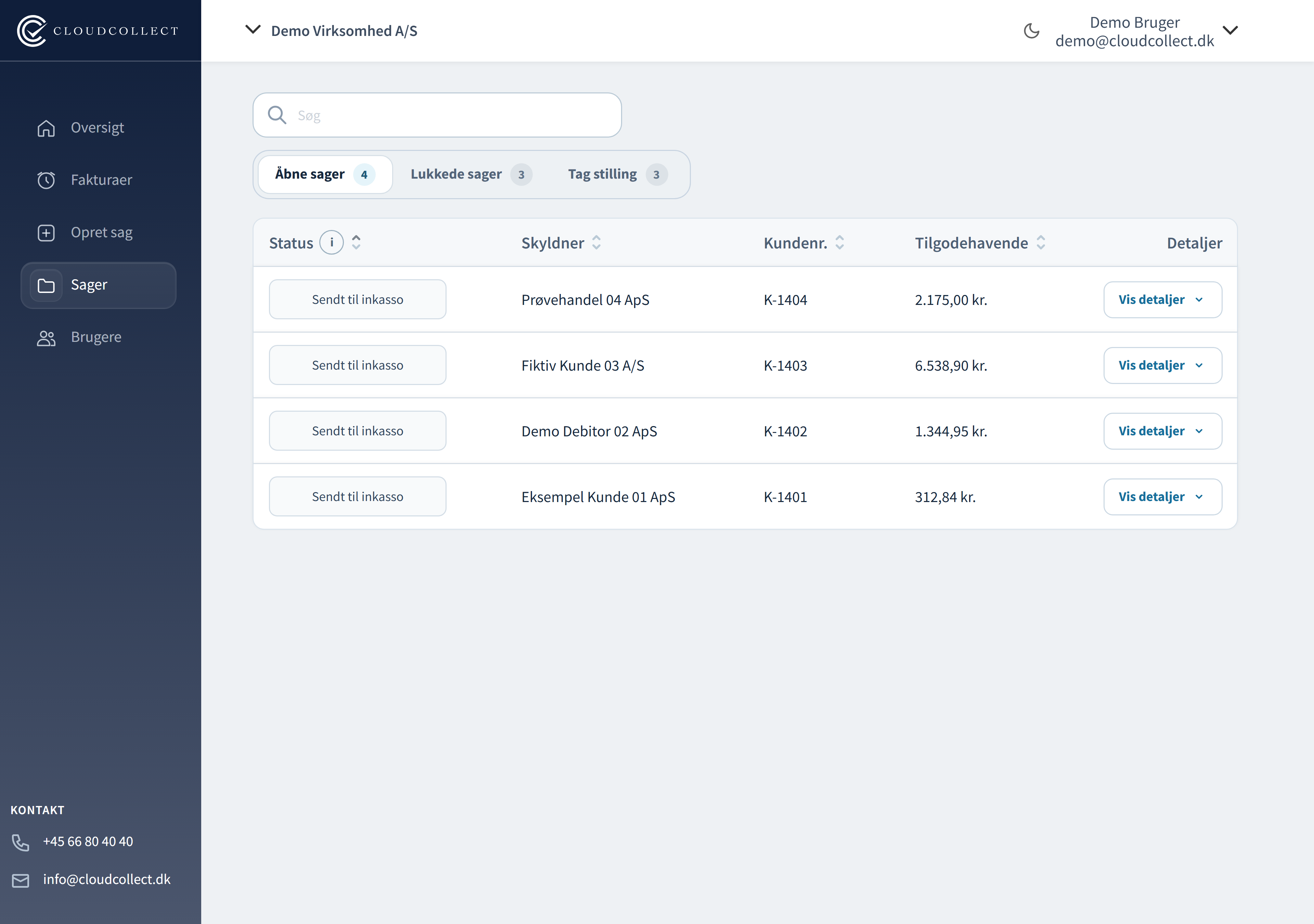The width and height of the screenshot is (1314, 924).
Task: Select the Sager folder icon
Action: tap(46, 285)
